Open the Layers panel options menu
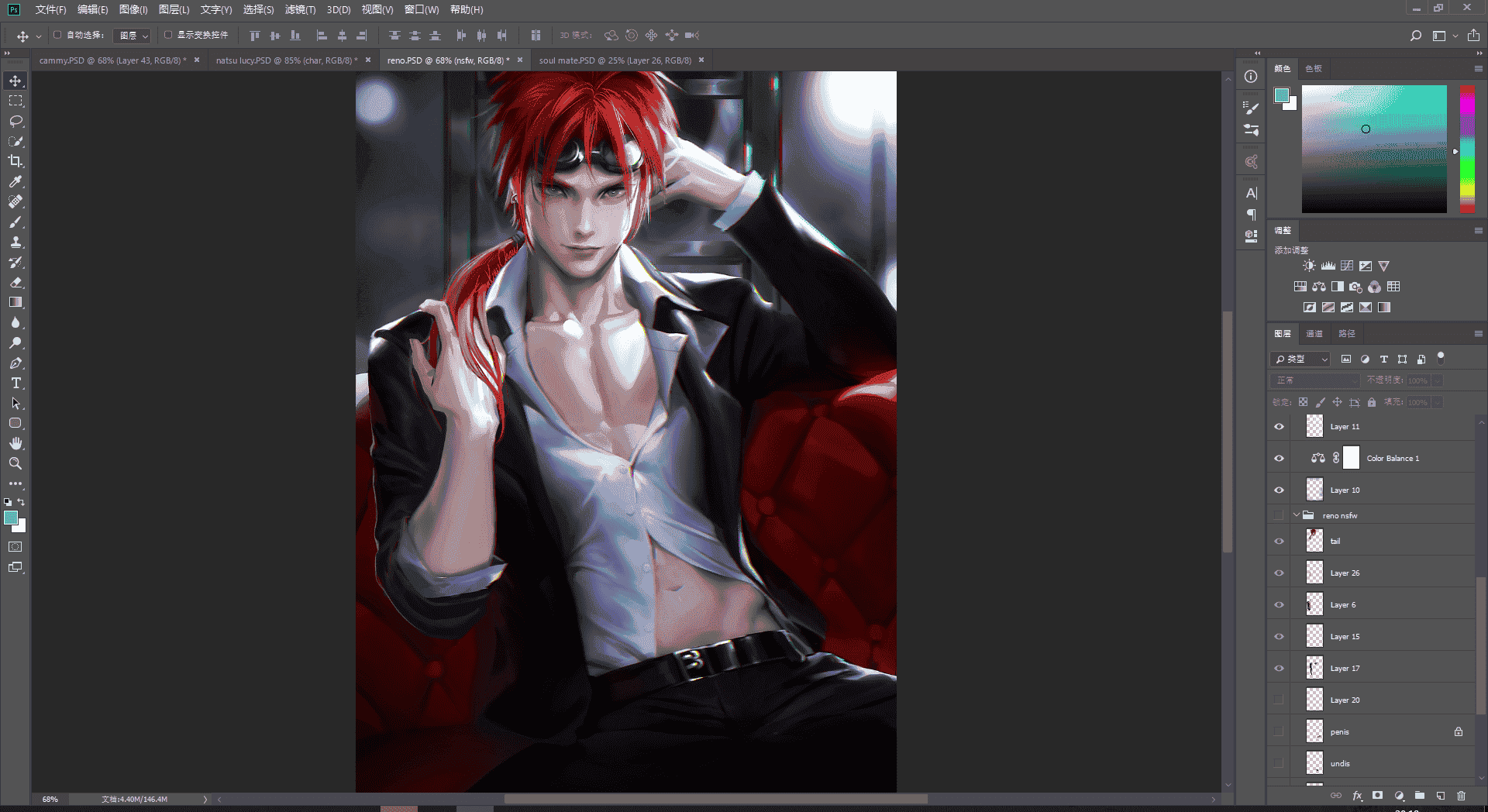 click(1478, 334)
